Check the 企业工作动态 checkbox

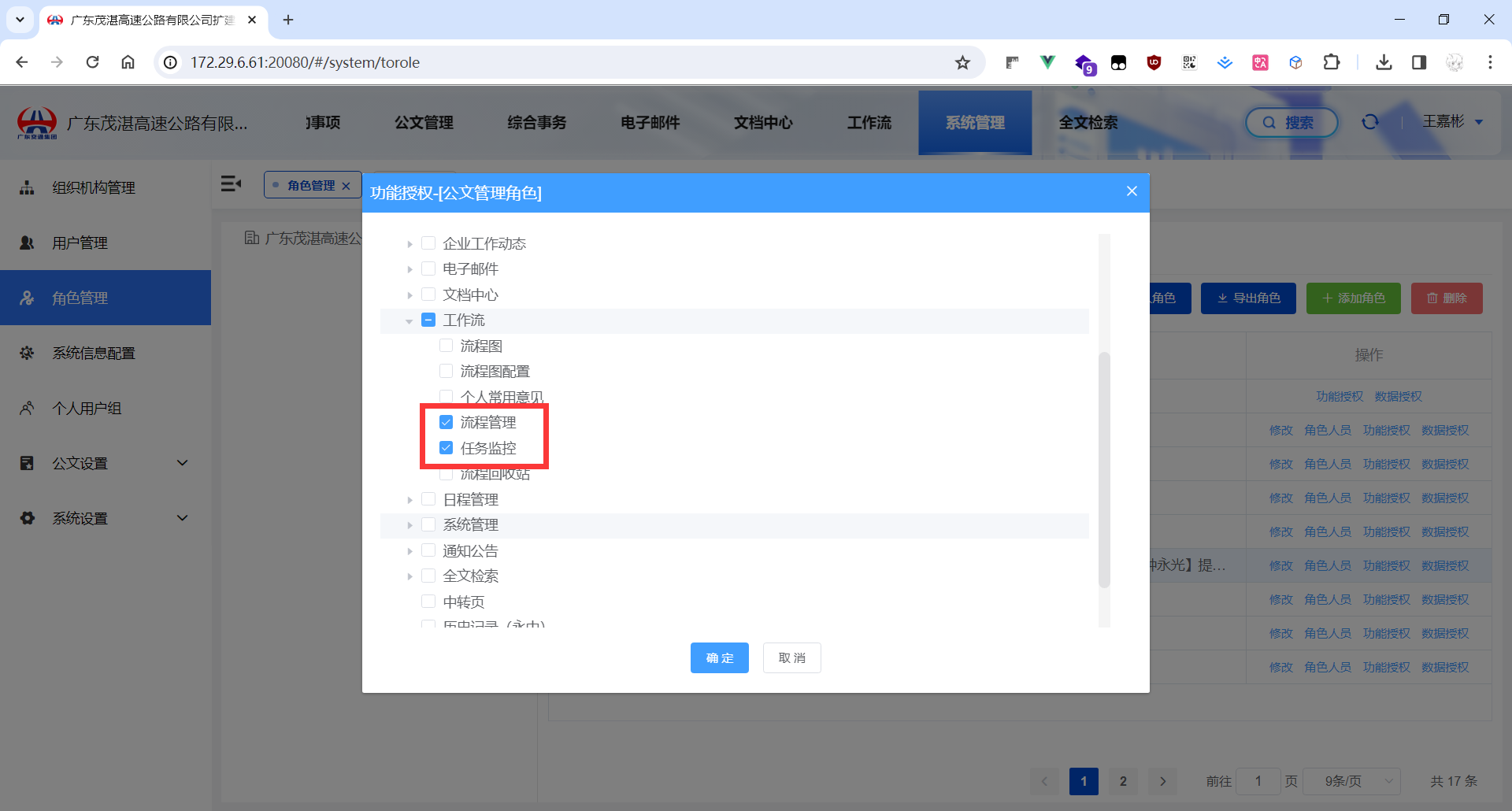[428, 243]
